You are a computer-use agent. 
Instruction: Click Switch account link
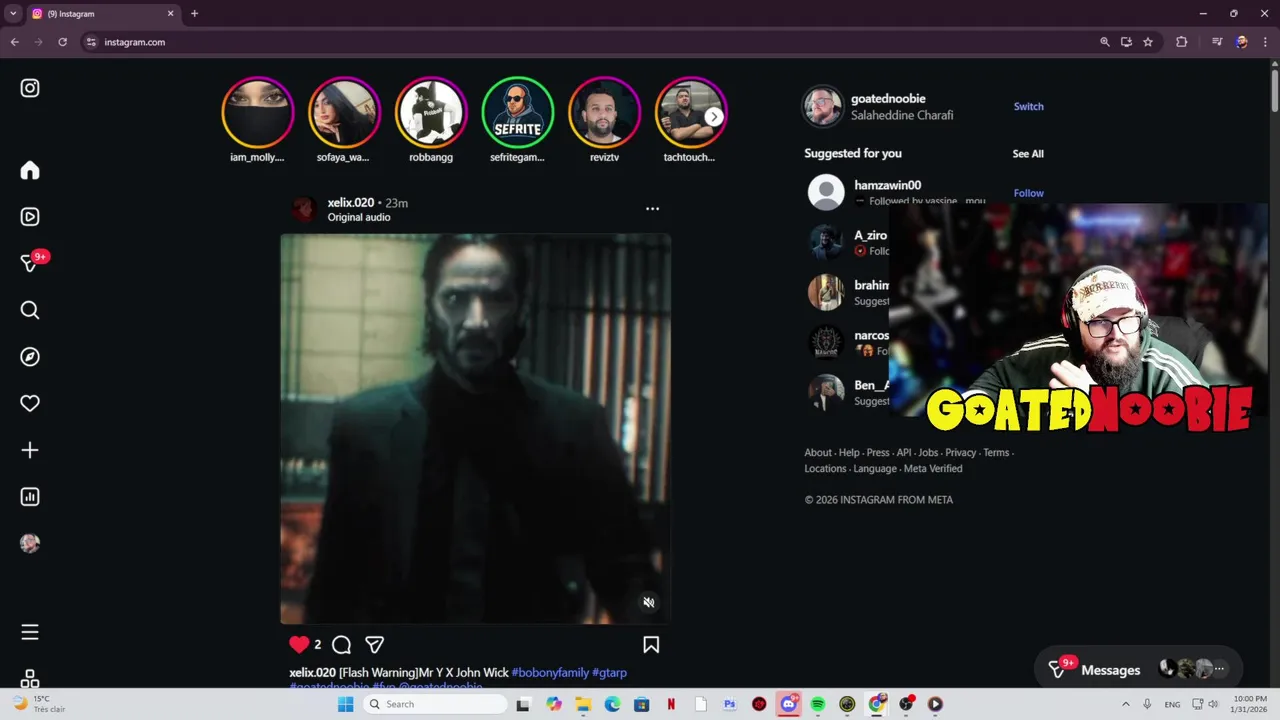point(1028,106)
